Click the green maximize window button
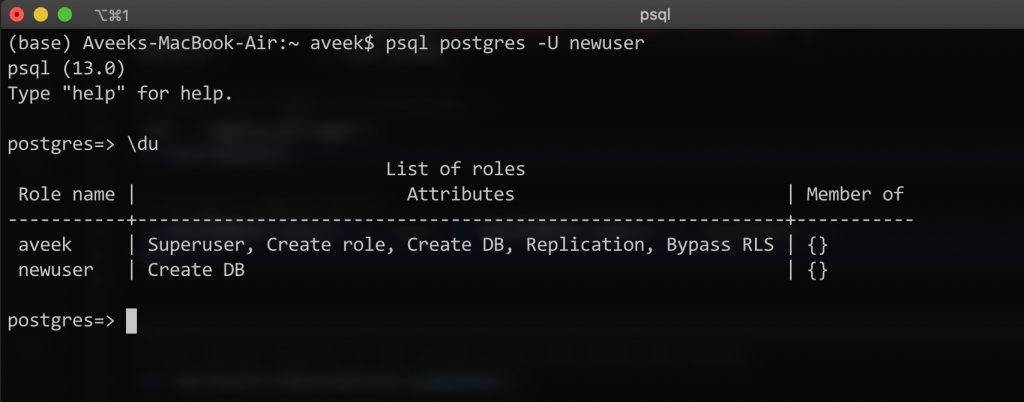1024x402 pixels. pos(65,15)
